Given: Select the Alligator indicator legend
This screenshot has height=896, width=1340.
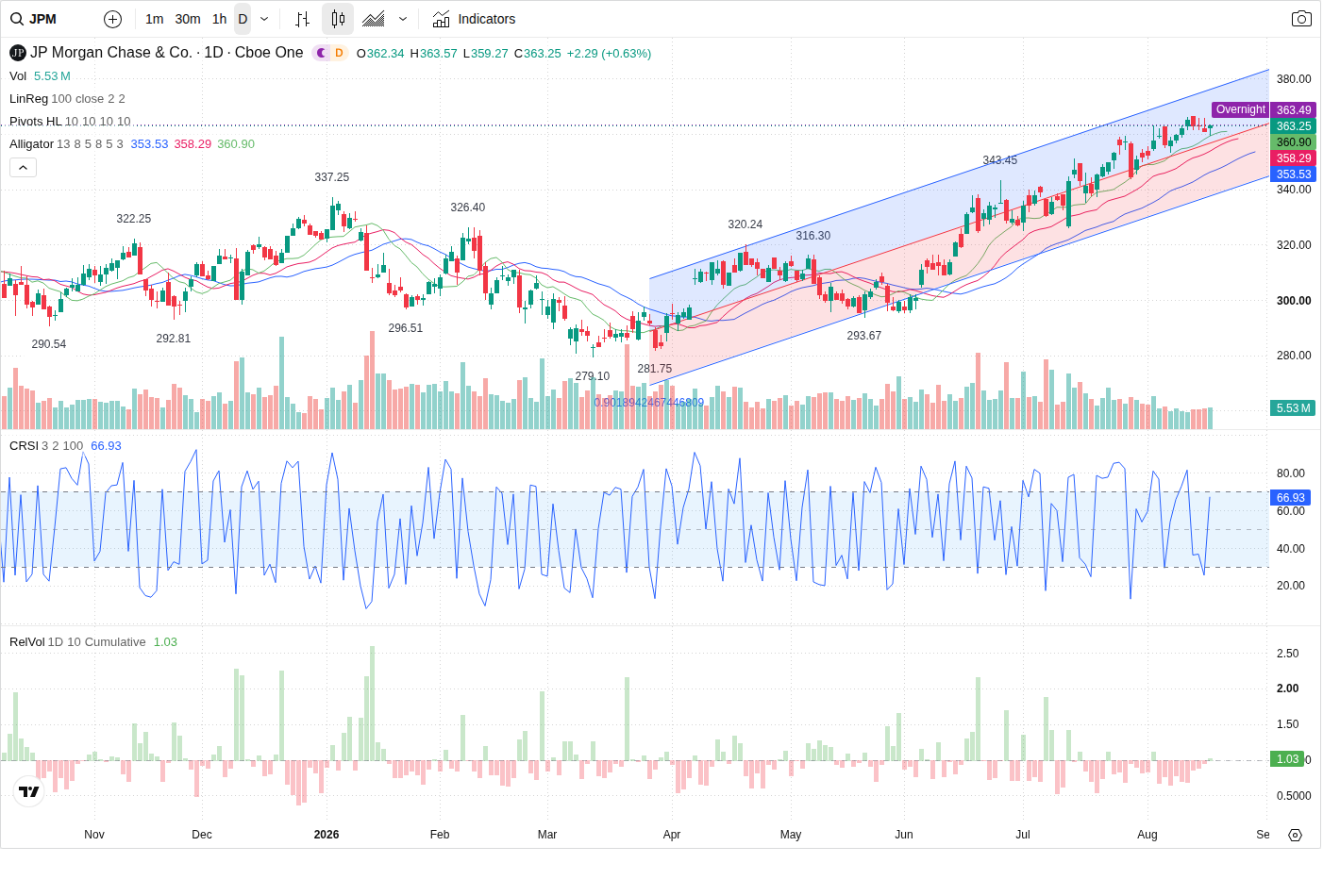Looking at the screenshot, I should tap(31, 144).
